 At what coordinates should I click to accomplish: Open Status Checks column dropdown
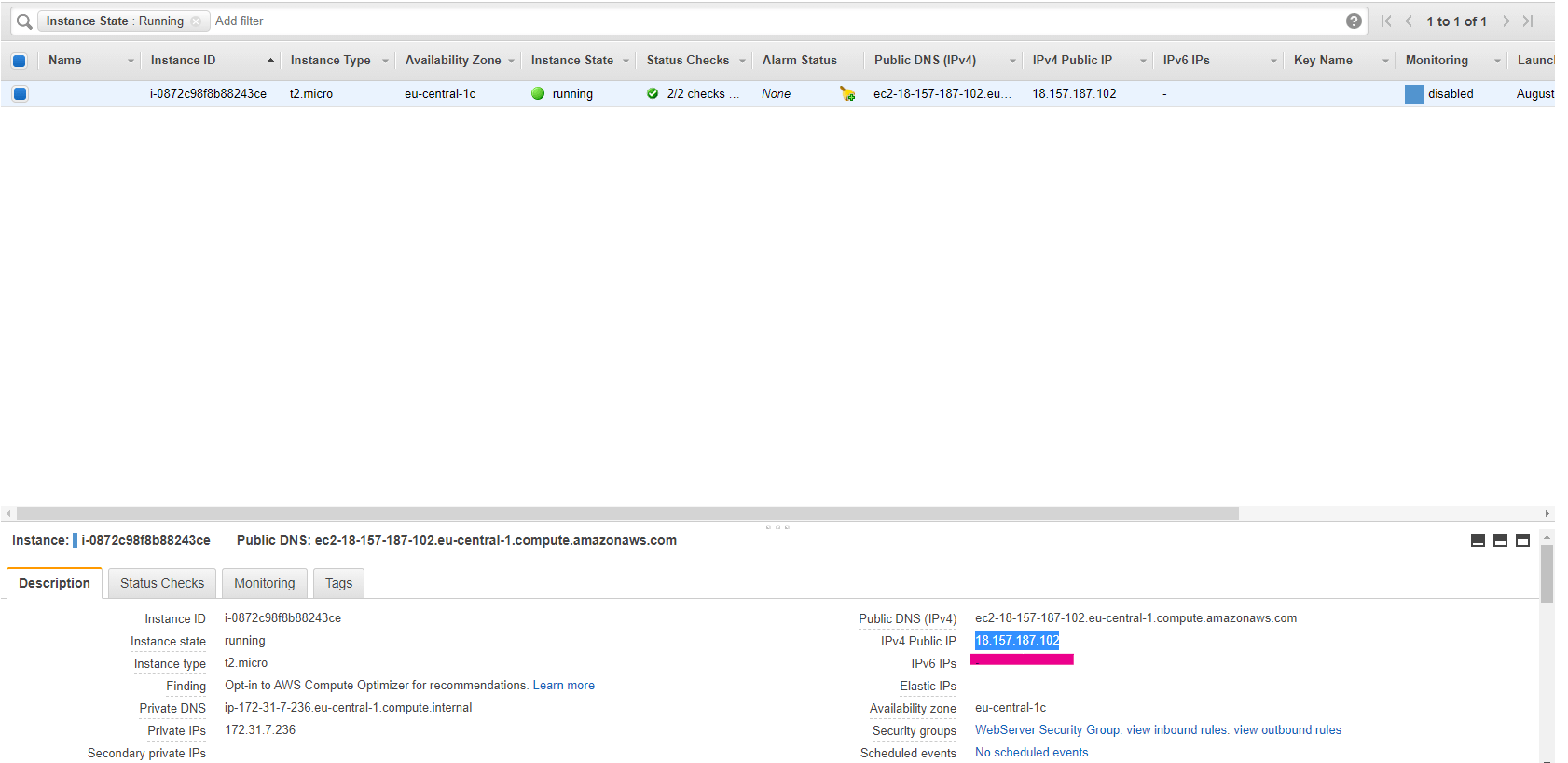[x=742, y=62]
